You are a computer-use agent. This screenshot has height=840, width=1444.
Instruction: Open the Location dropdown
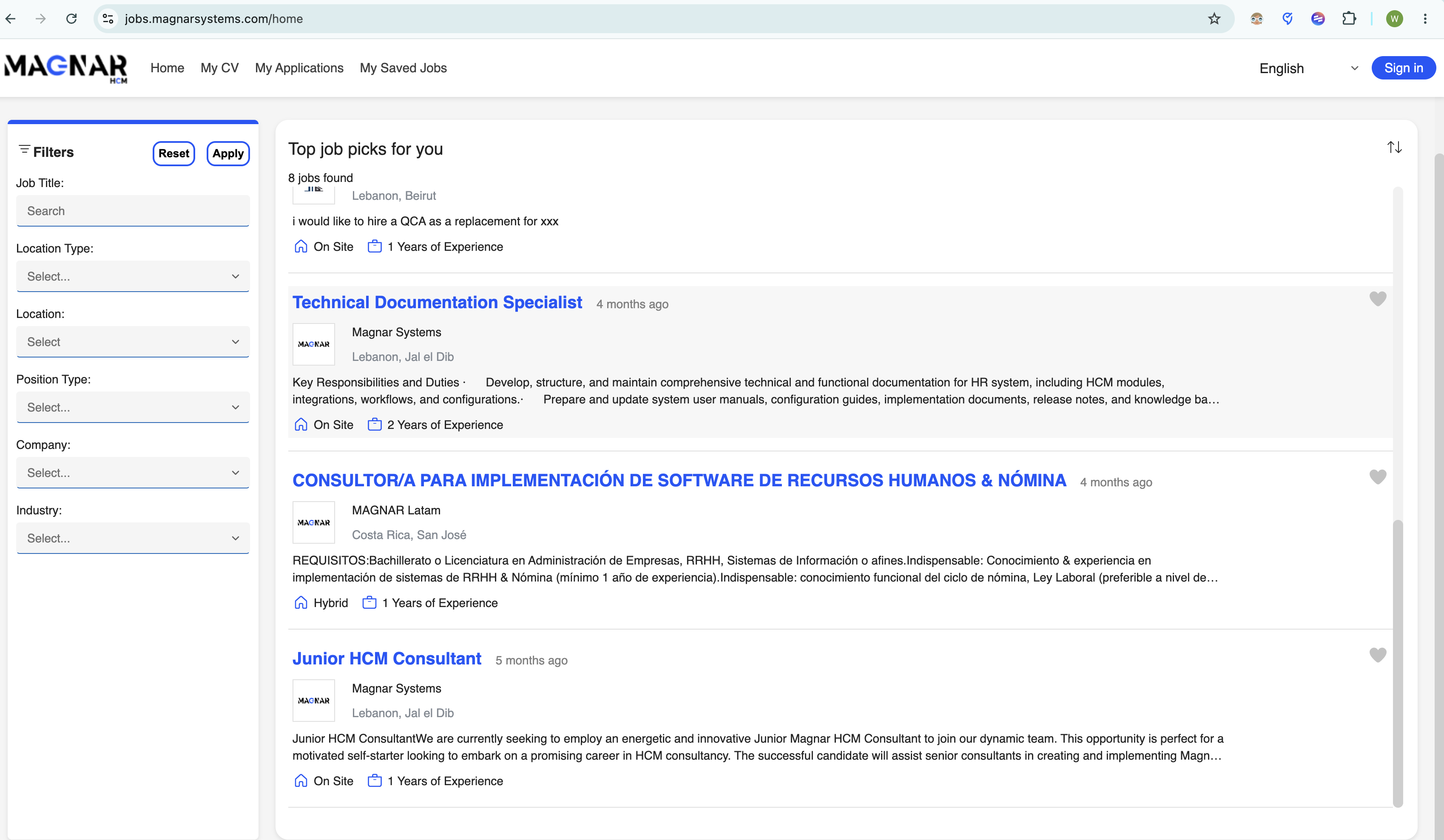(x=133, y=341)
